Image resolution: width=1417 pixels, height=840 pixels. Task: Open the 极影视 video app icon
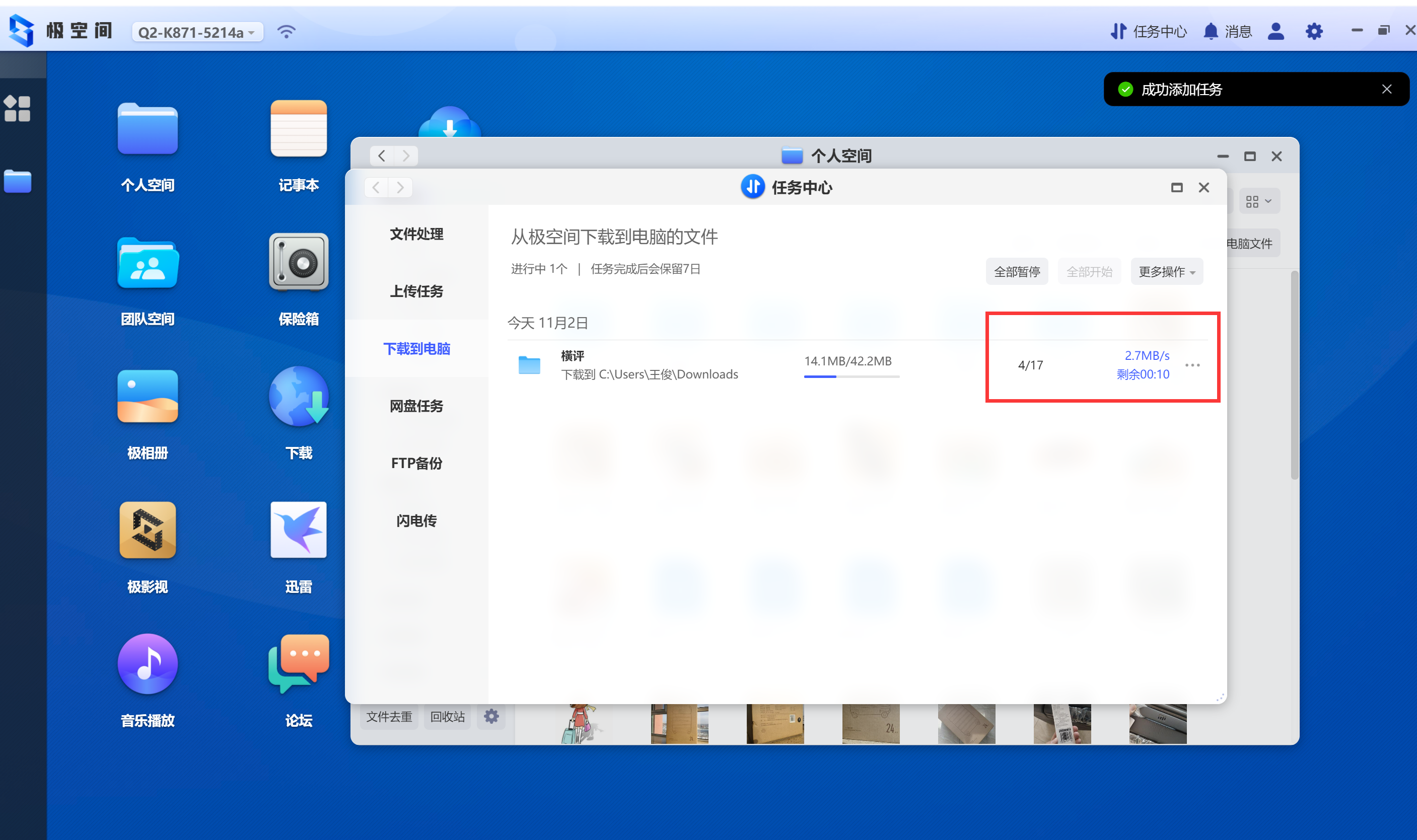coord(147,530)
